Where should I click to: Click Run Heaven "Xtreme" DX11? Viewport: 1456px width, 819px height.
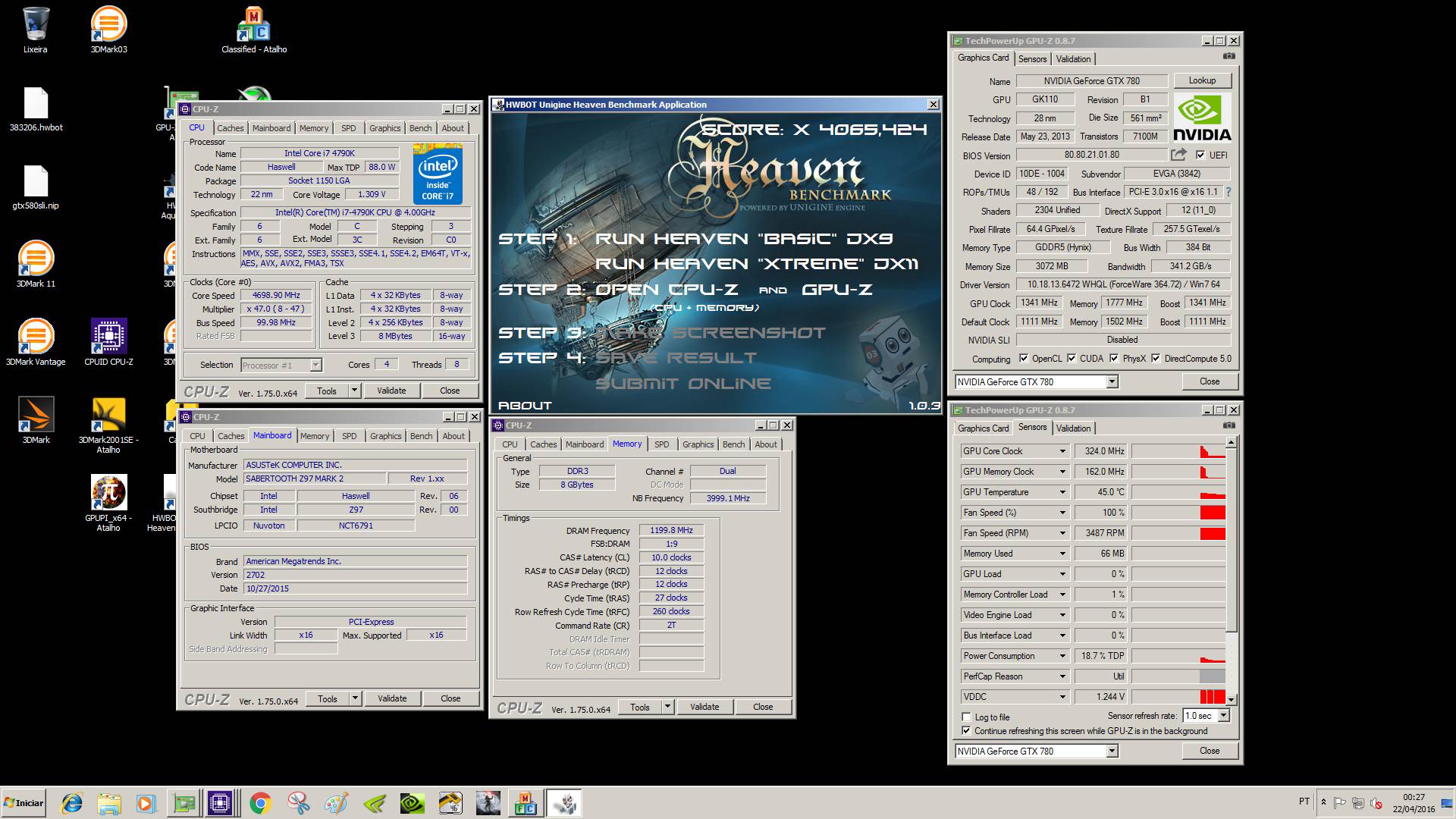(756, 264)
